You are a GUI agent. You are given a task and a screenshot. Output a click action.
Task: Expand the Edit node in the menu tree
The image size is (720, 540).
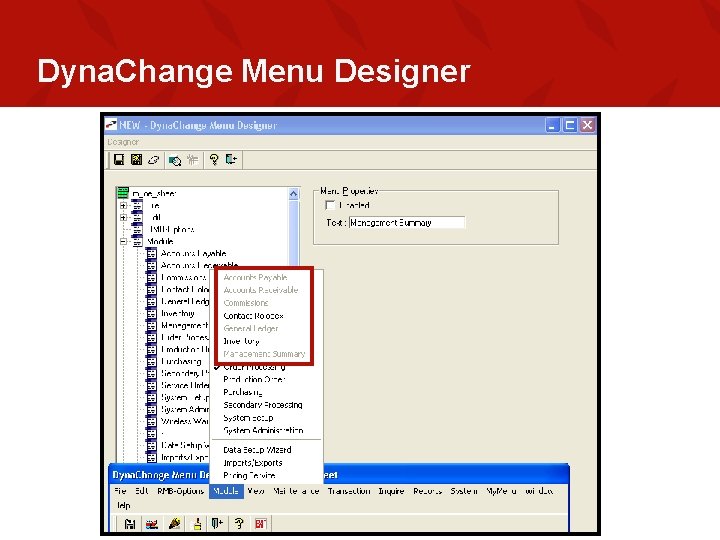tap(123, 218)
